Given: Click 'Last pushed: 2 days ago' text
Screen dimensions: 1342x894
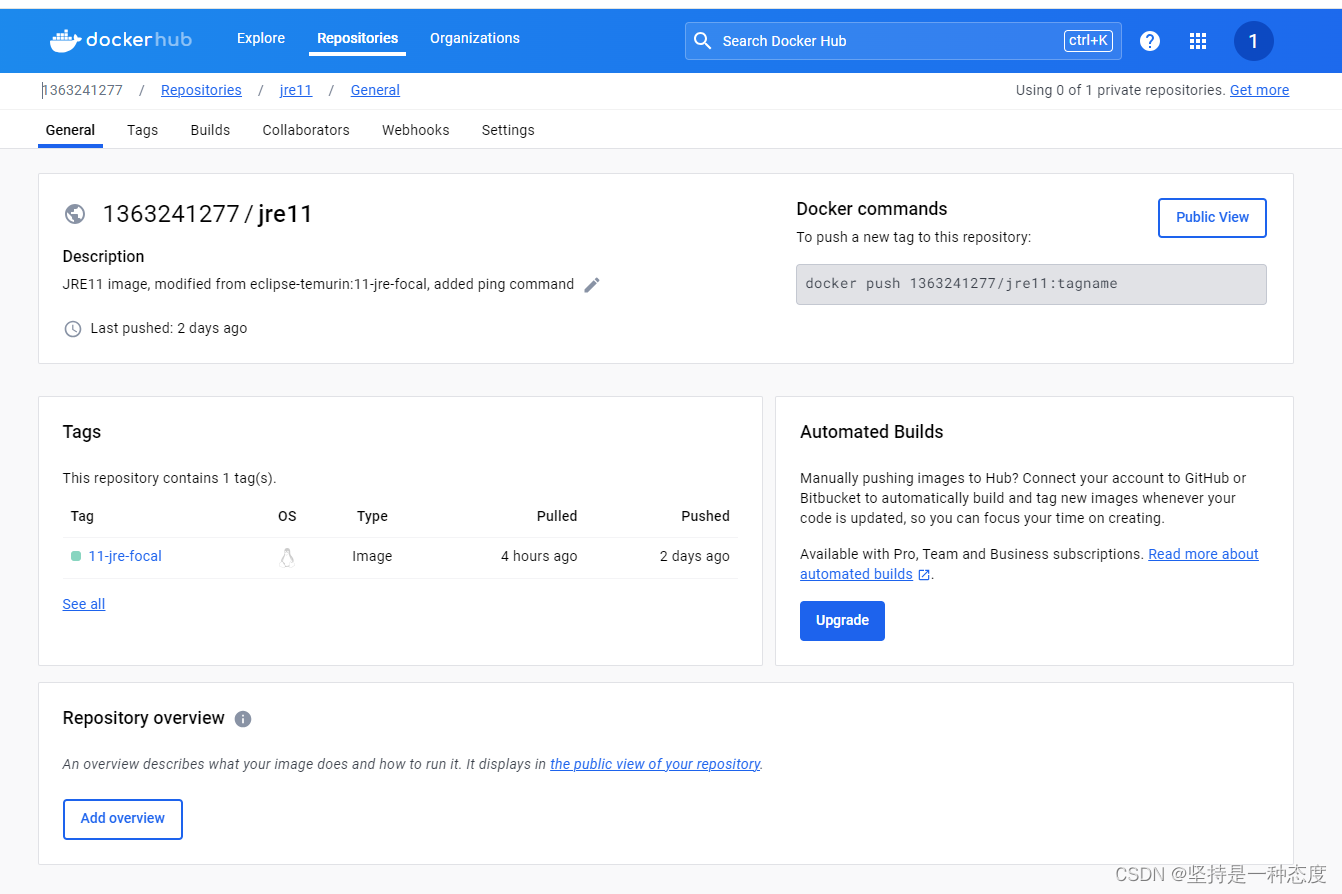Looking at the screenshot, I should click(x=169, y=328).
